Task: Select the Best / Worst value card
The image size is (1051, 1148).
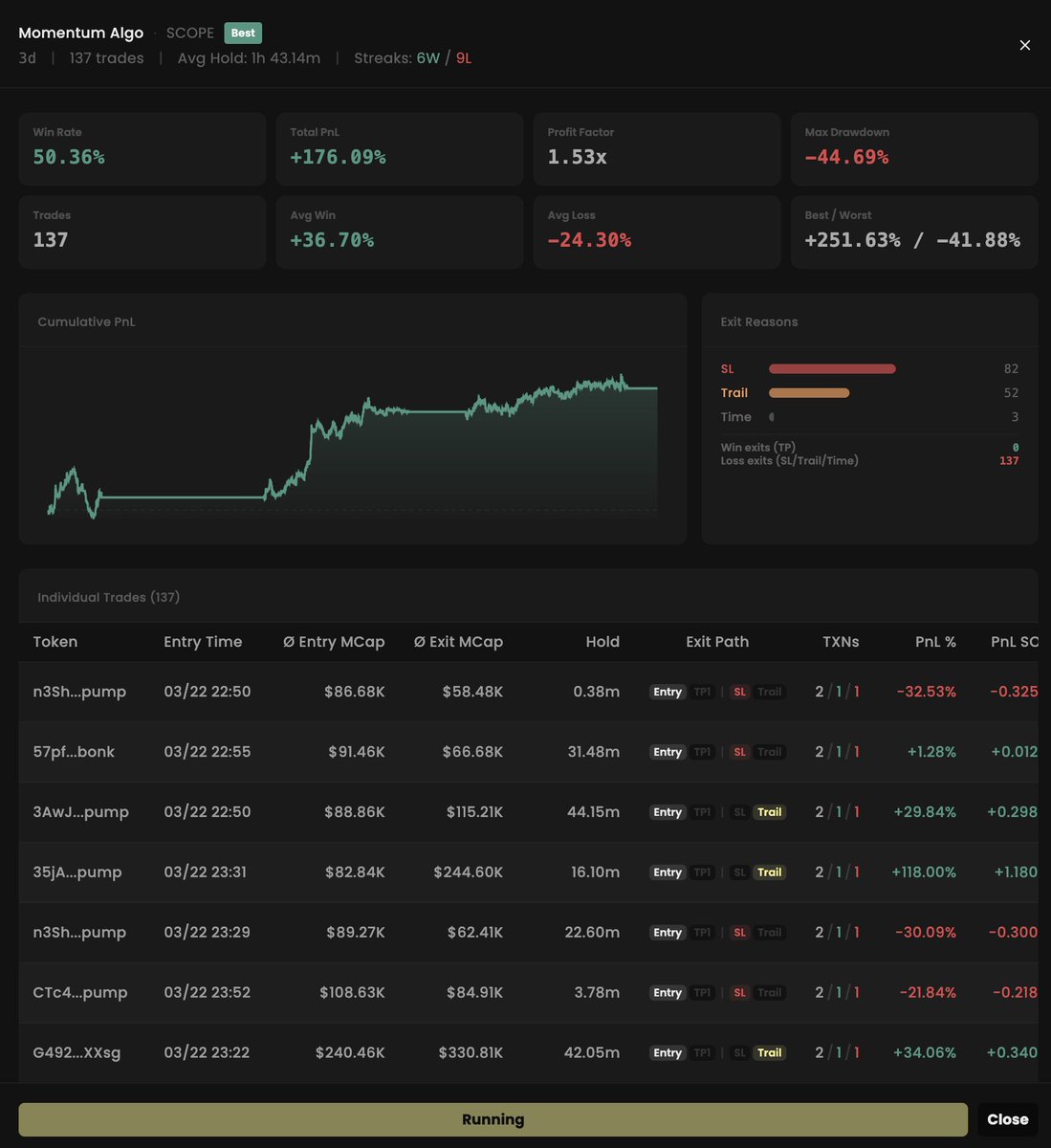Action: tap(914, 232)
